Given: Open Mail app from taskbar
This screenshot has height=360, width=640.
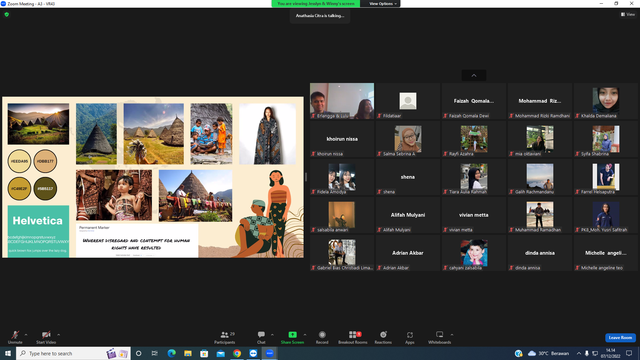Looking at the screenshot, I should tap(220, 353).
